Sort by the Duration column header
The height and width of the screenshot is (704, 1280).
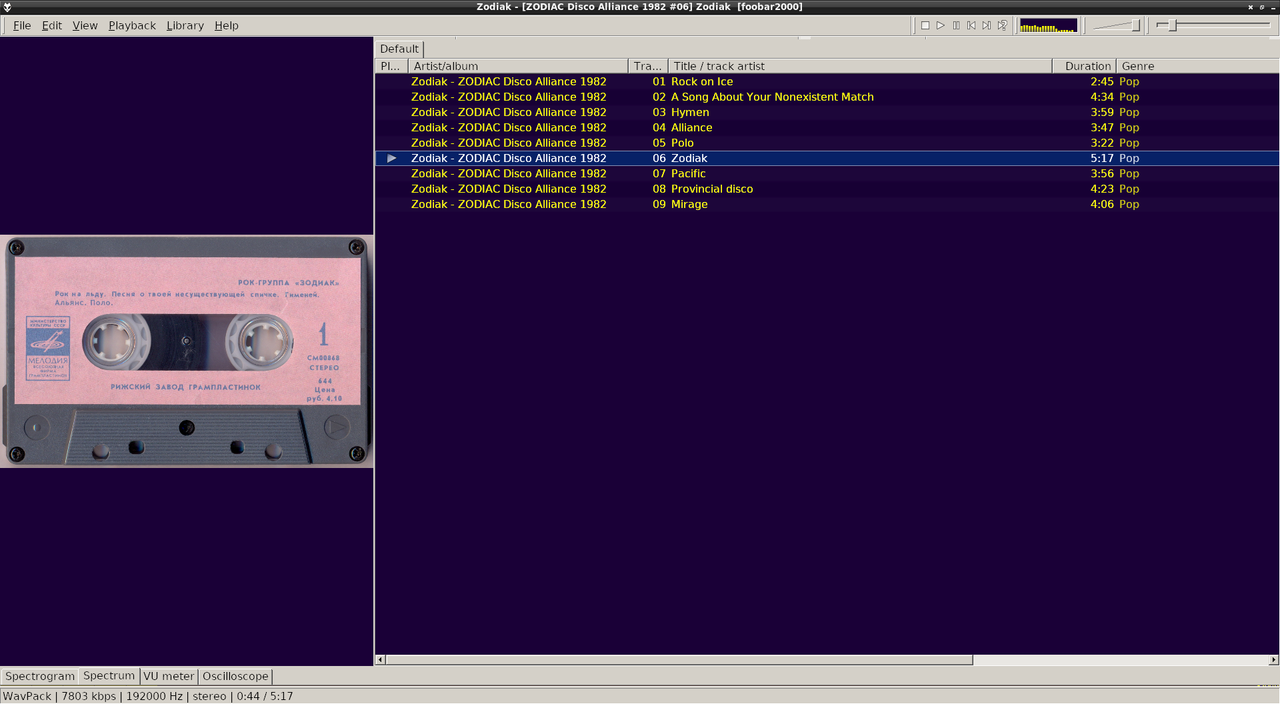point(1084,66)
